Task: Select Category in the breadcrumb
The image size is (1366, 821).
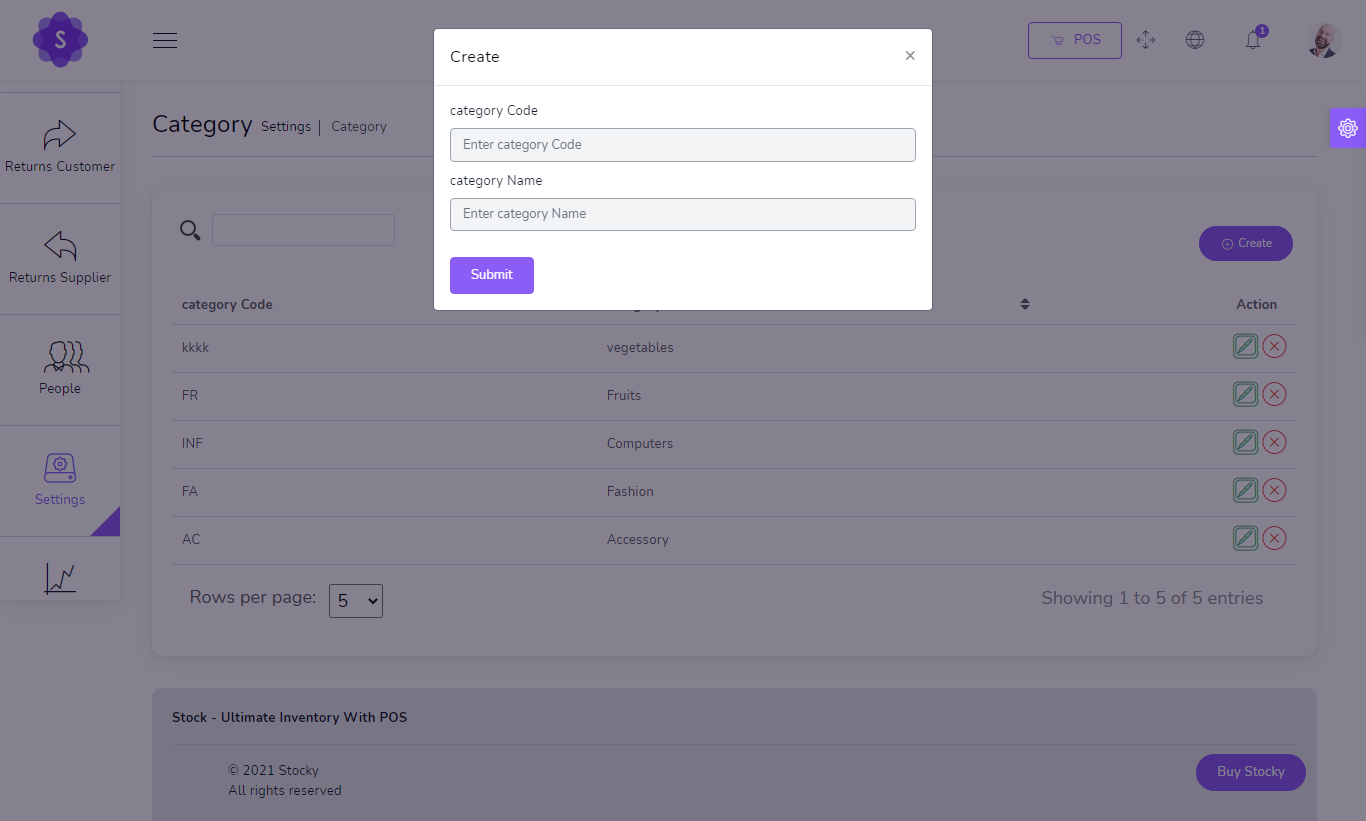Action: (359, 126)
